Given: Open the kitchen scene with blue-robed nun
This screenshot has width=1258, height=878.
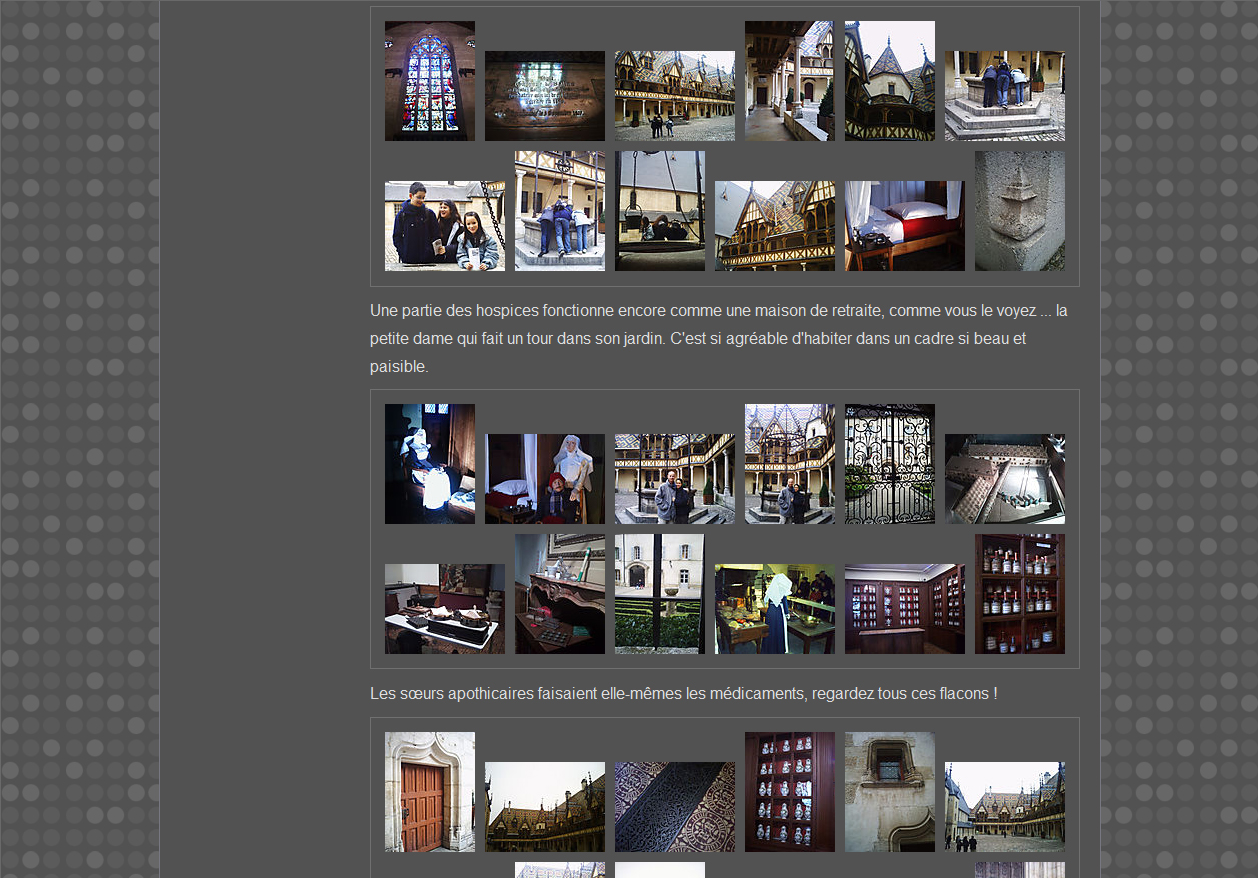Looking at the screenshot, I should (x=774, y=609).
